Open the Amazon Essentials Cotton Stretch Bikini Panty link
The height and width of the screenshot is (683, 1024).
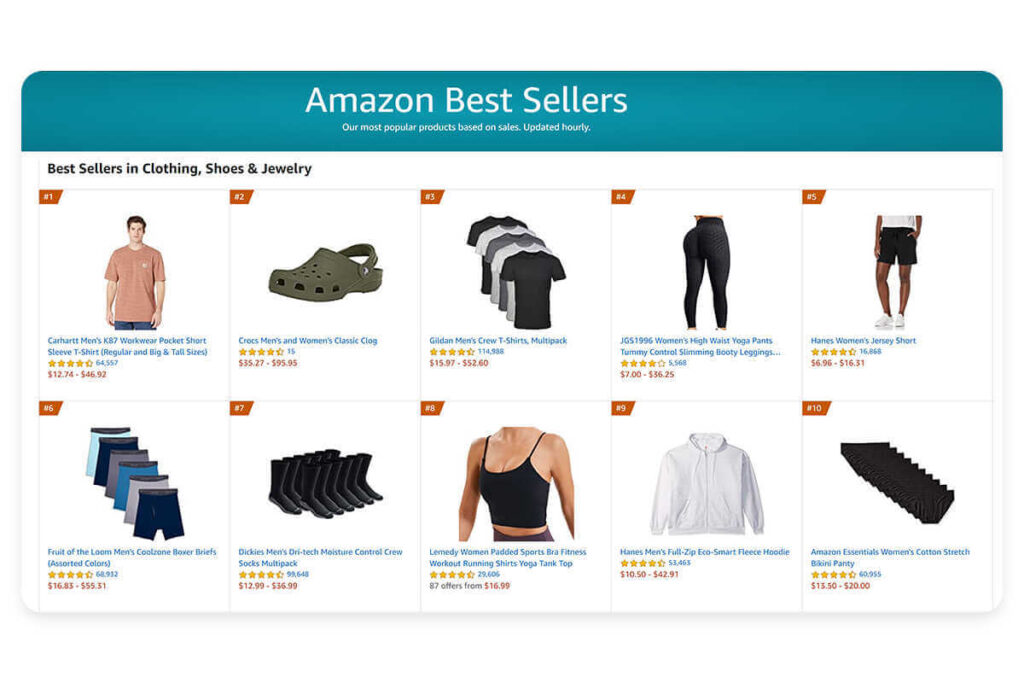pyautogui.click(x=890, y=557)
